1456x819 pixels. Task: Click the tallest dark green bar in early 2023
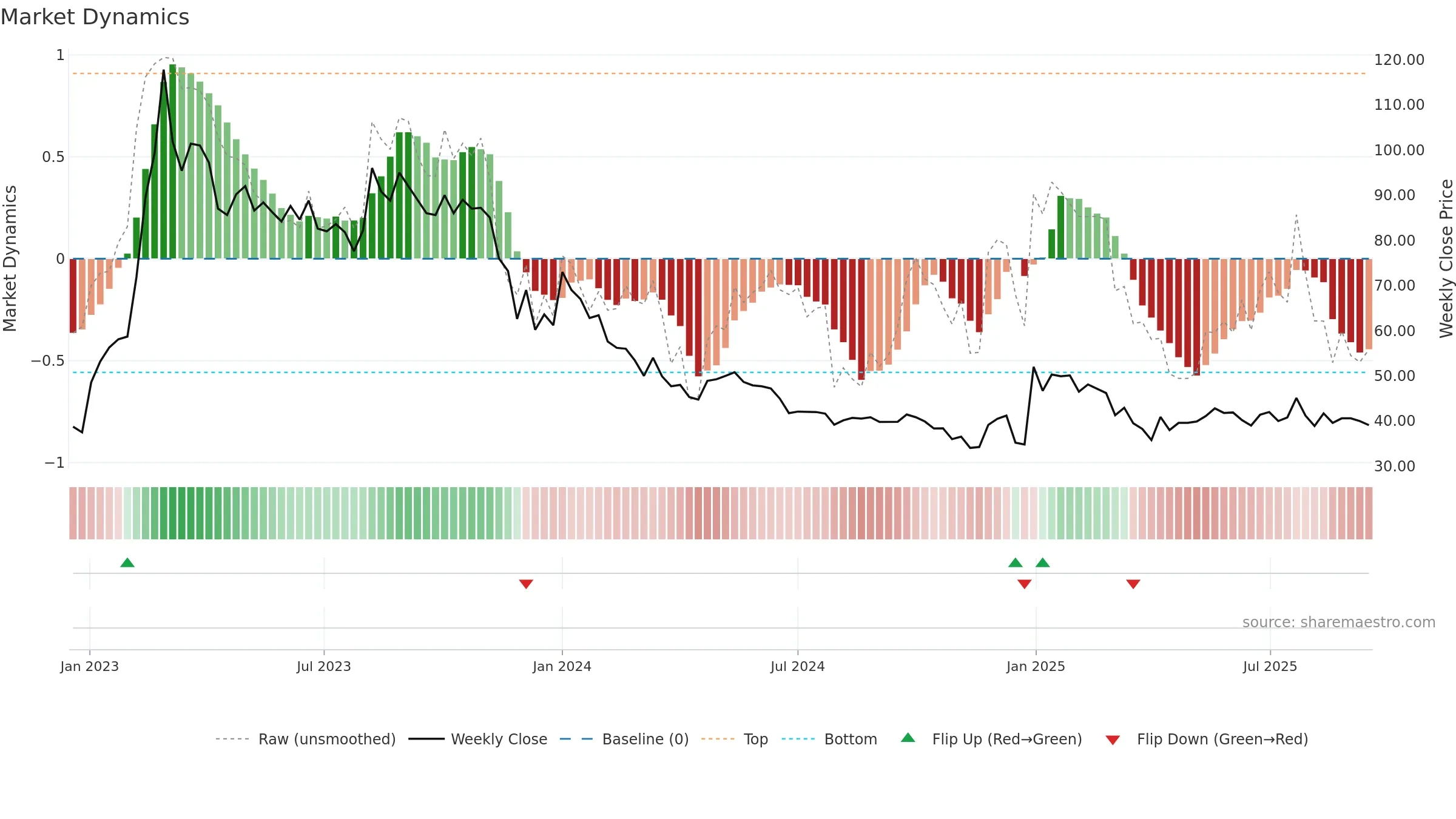tap(173, 161)
